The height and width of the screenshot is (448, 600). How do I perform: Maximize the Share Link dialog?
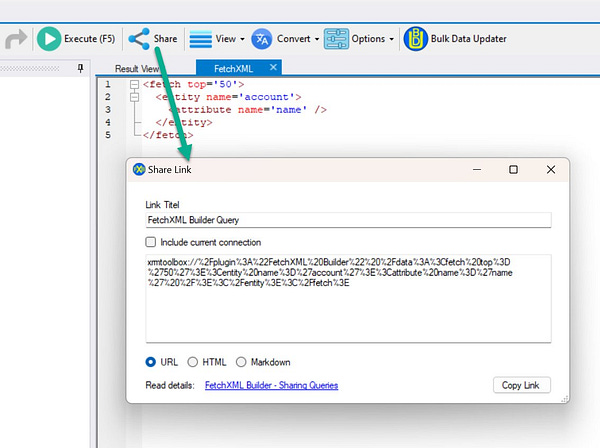(514, 169)
